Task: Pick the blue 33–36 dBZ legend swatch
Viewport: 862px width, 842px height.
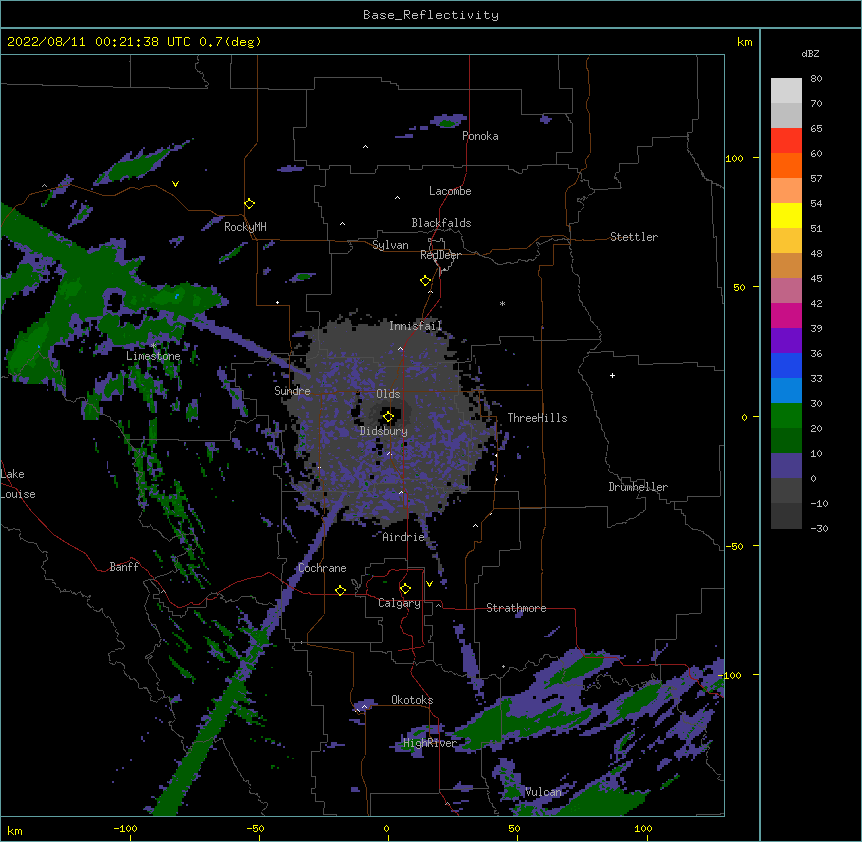Action: [786, 365]
